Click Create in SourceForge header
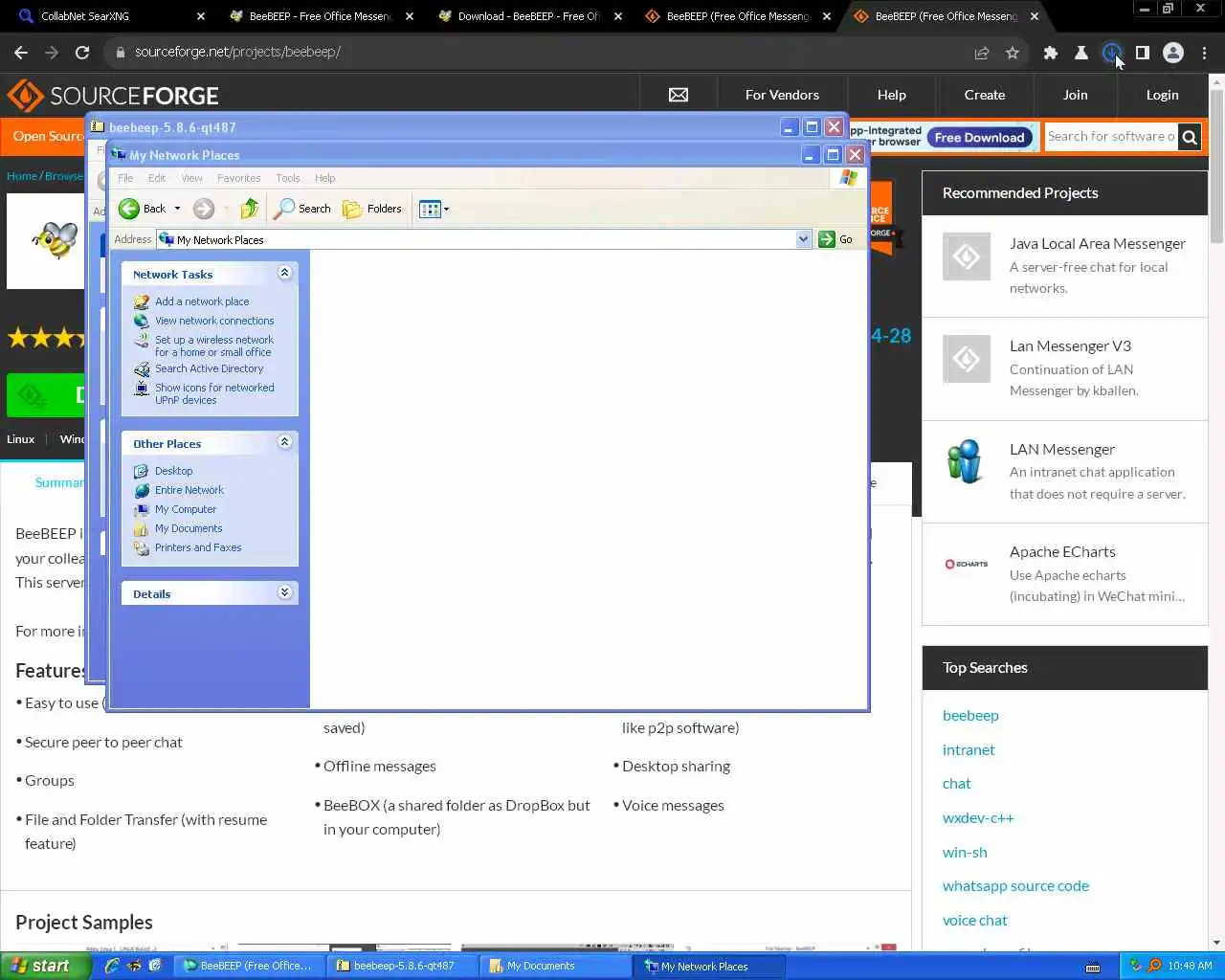The height and width of the screenshot is (980, 1225). tap(985, 95)
